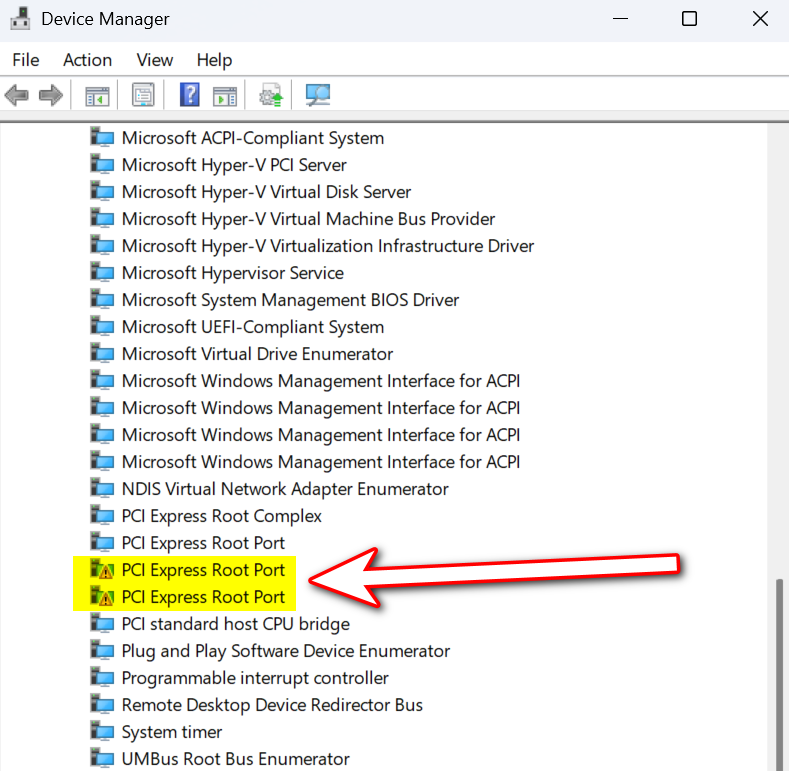
Task: Select Microsoft UEFI-Compliant System
Action: click(x=253, y=327)
